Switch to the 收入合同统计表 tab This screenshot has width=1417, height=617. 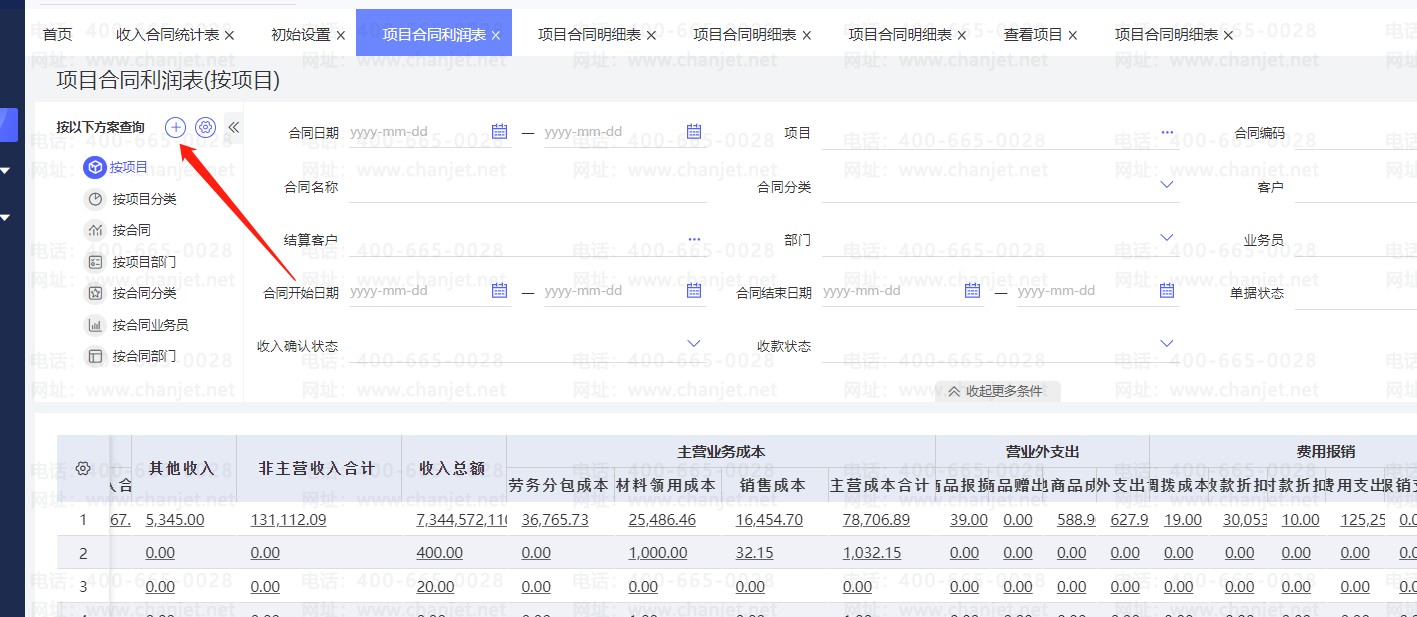167,35
